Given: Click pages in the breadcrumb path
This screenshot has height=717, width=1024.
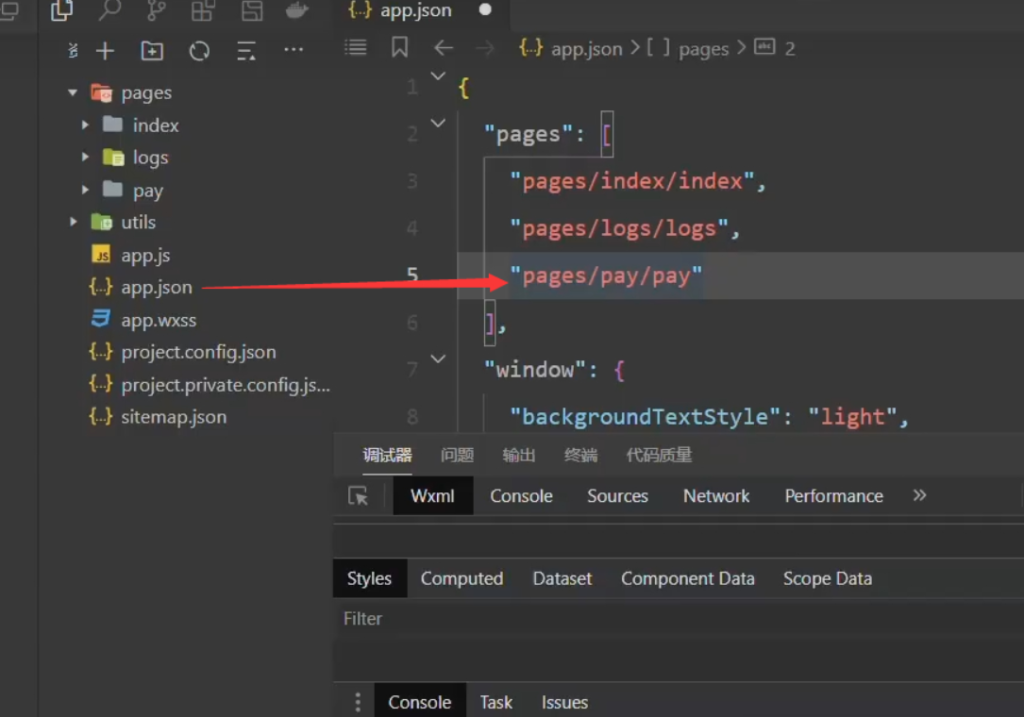Looking at the screenshot, I should point(703,49).
